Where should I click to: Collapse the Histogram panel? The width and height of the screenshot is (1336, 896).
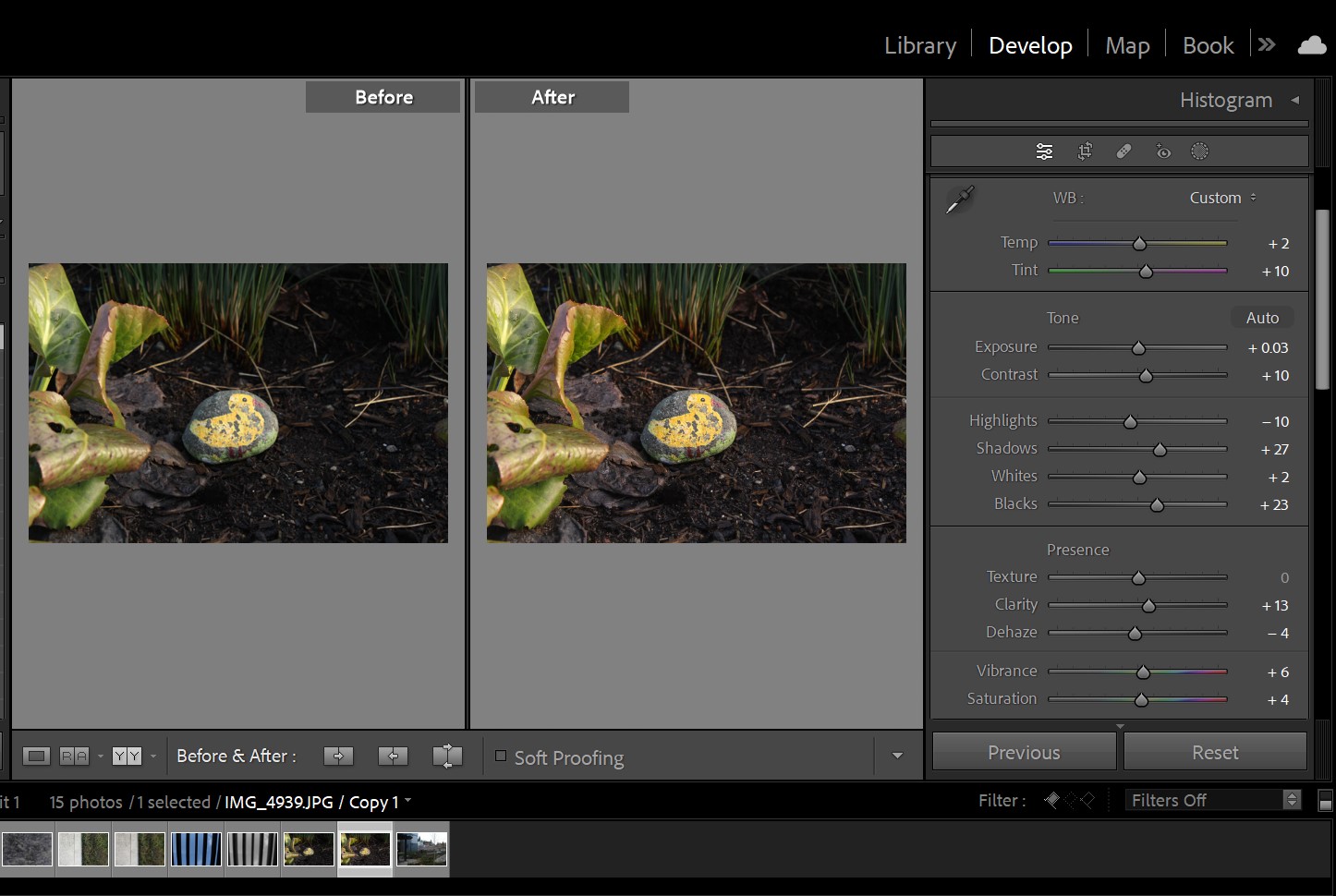(1295, 100)
